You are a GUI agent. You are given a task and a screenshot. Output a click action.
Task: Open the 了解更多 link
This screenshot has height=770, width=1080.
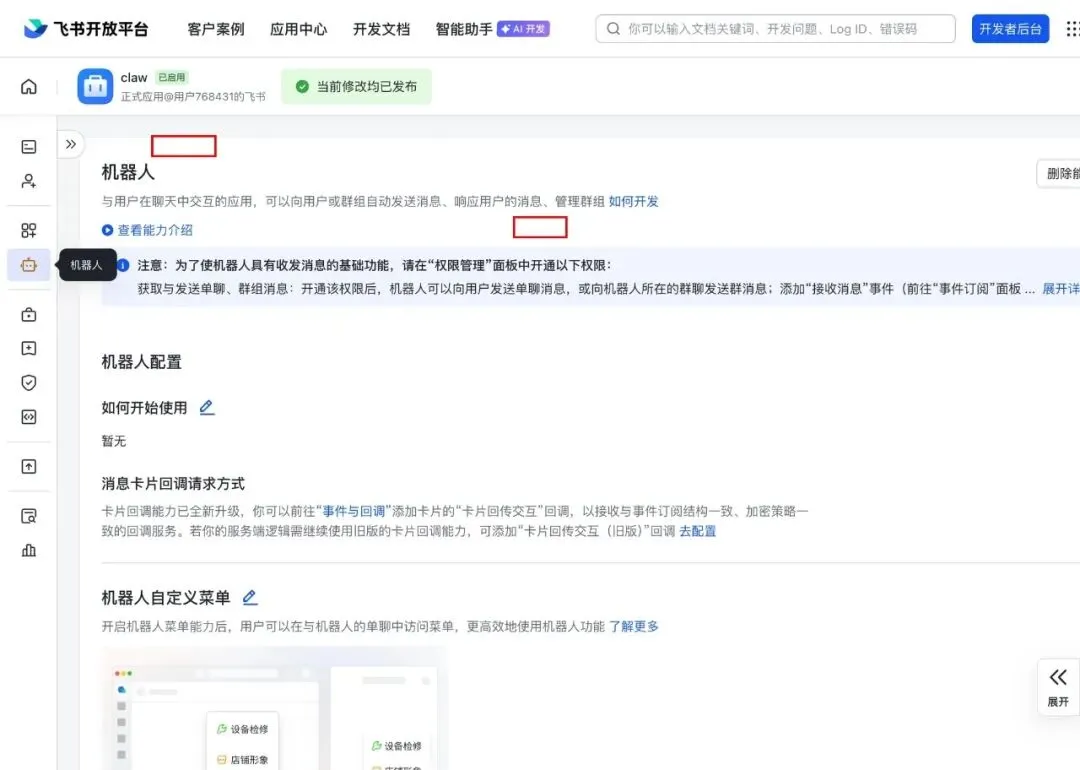point(634,626)
